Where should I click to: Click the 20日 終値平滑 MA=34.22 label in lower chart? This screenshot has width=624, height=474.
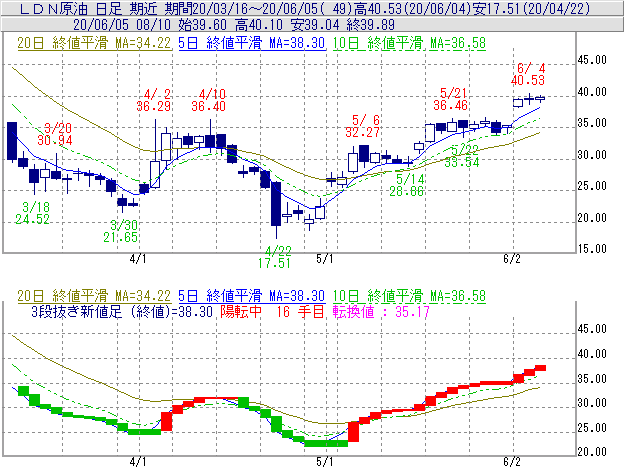click(x=94, y=296)
